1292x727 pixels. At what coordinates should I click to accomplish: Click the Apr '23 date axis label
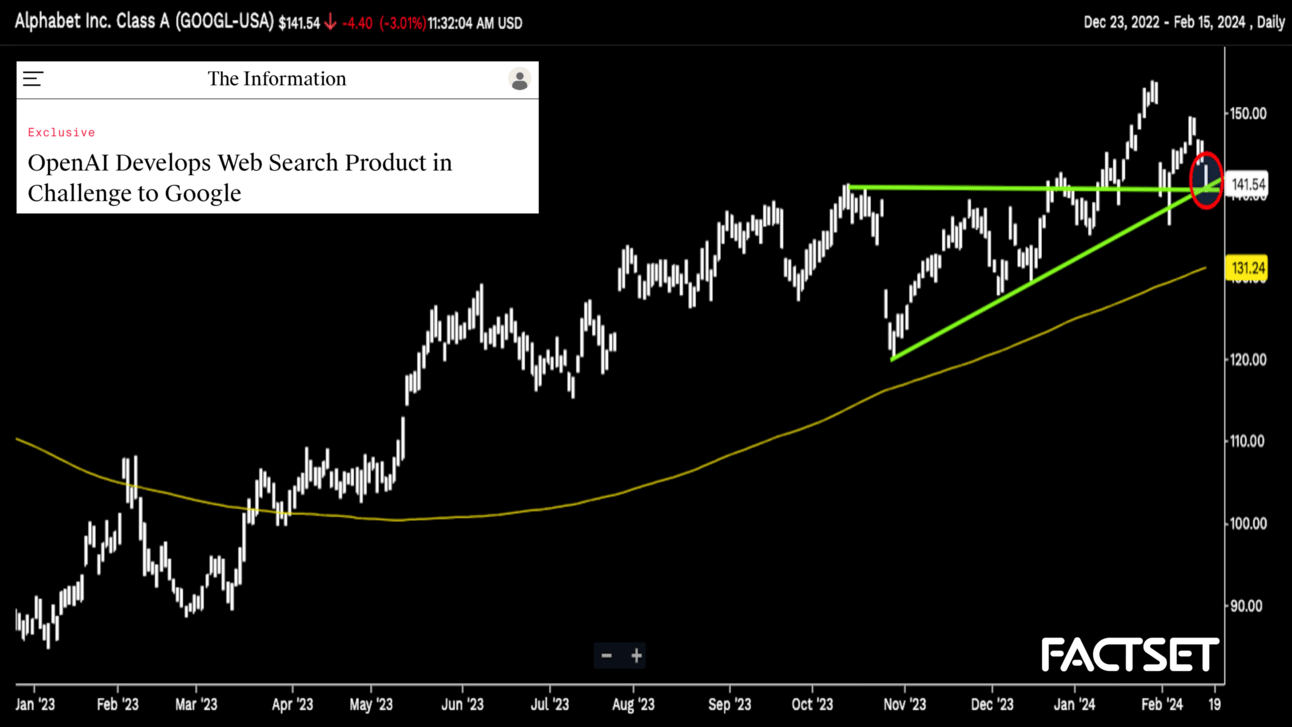click(292, 704)
